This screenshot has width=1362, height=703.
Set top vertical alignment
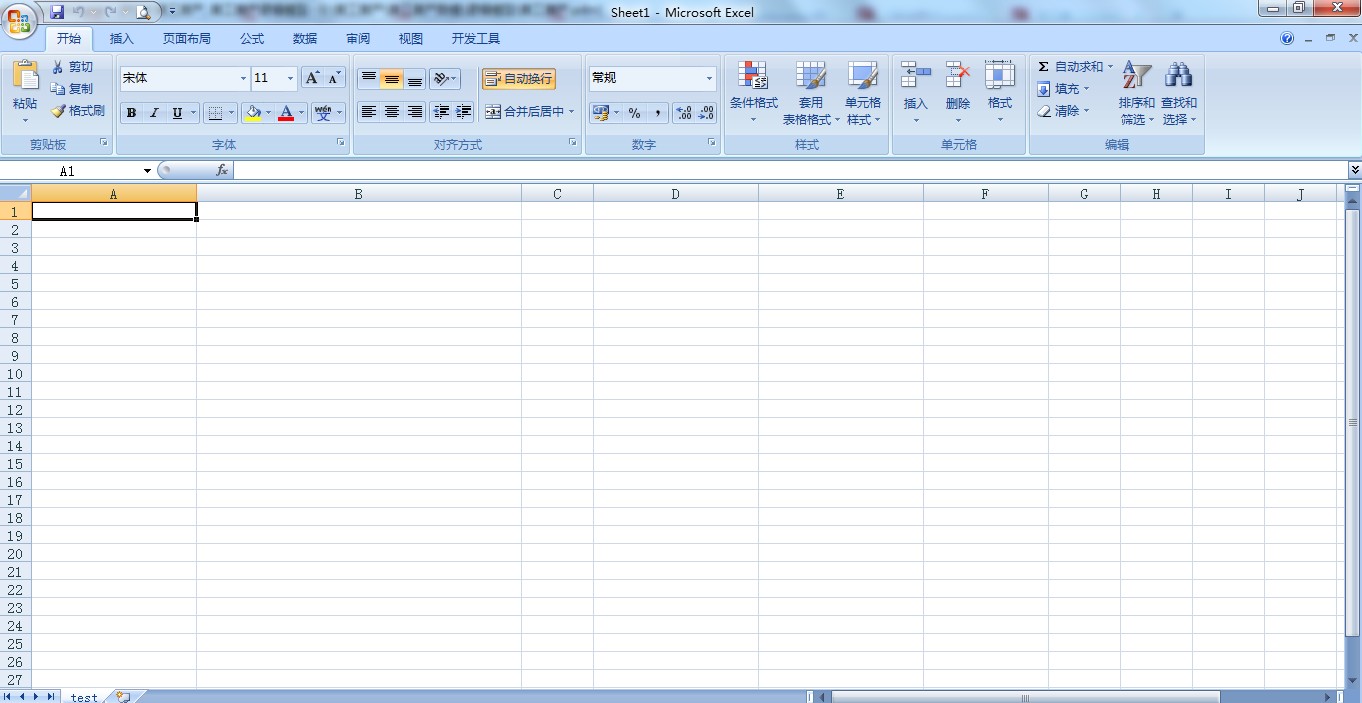point(369,79)
